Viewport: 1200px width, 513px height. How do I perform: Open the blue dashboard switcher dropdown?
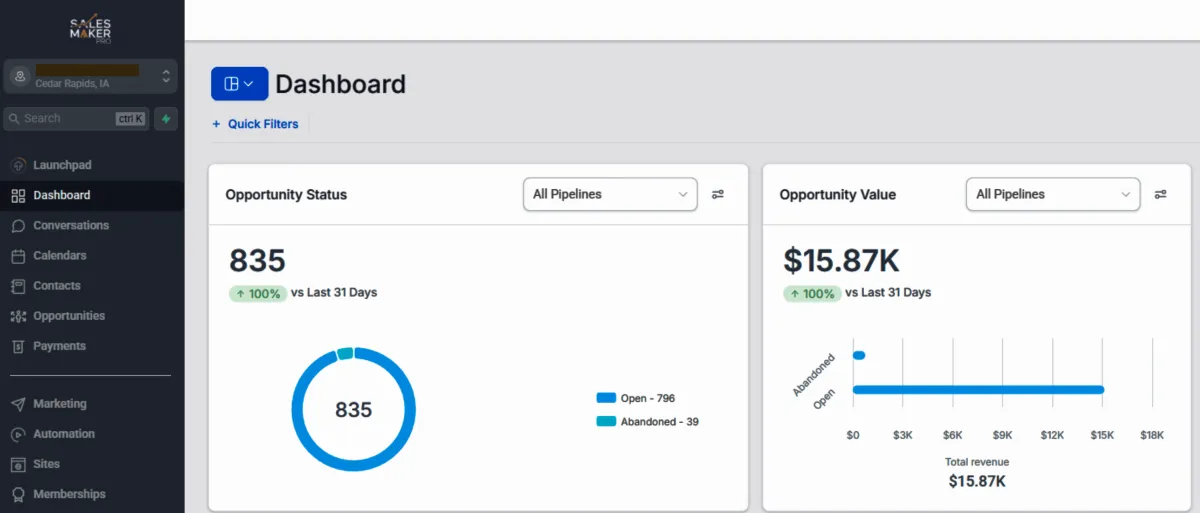coord(239,84)
